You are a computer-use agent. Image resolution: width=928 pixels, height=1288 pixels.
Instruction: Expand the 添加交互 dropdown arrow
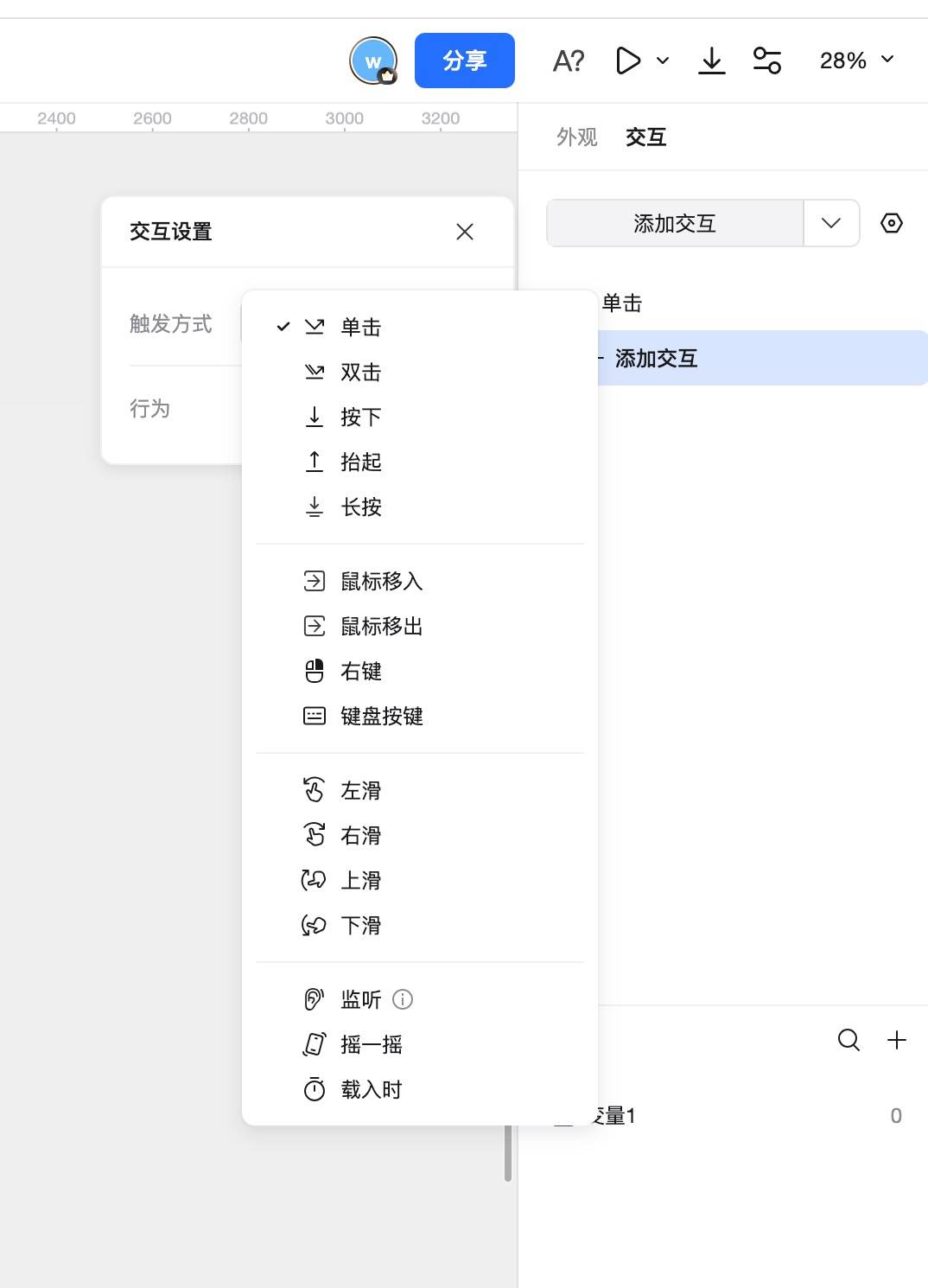831,223
